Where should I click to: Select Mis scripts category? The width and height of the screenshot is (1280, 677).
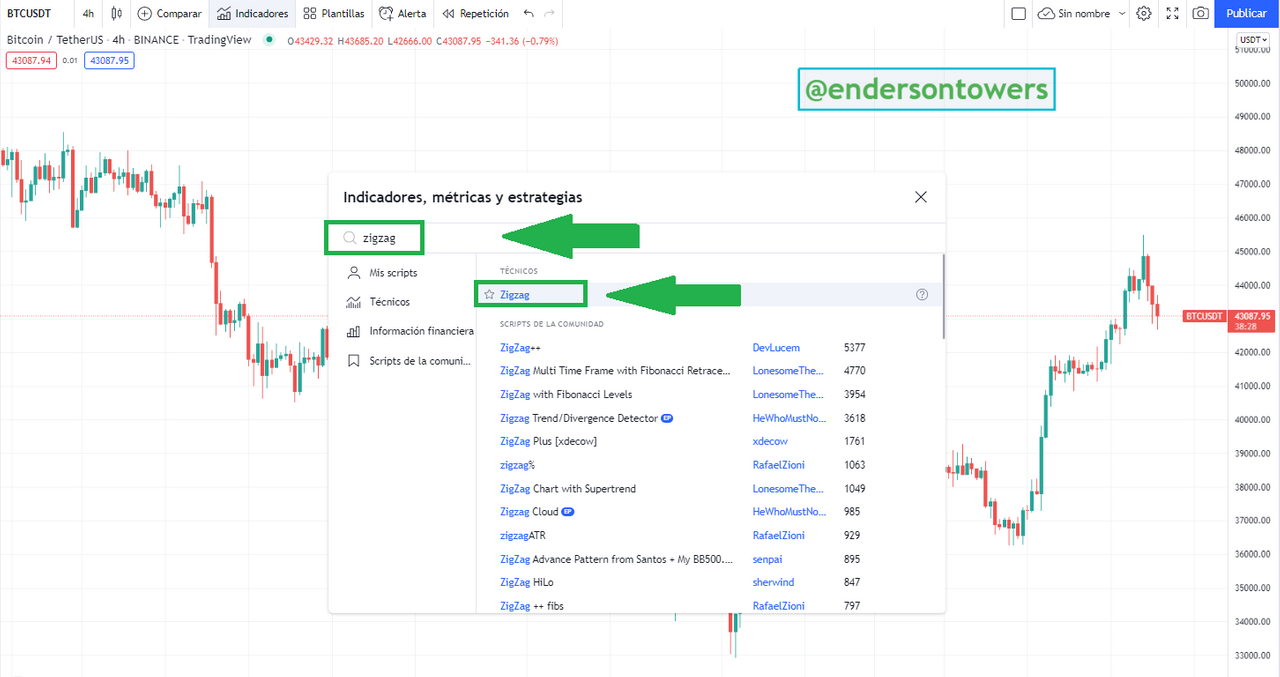(402, 273)
